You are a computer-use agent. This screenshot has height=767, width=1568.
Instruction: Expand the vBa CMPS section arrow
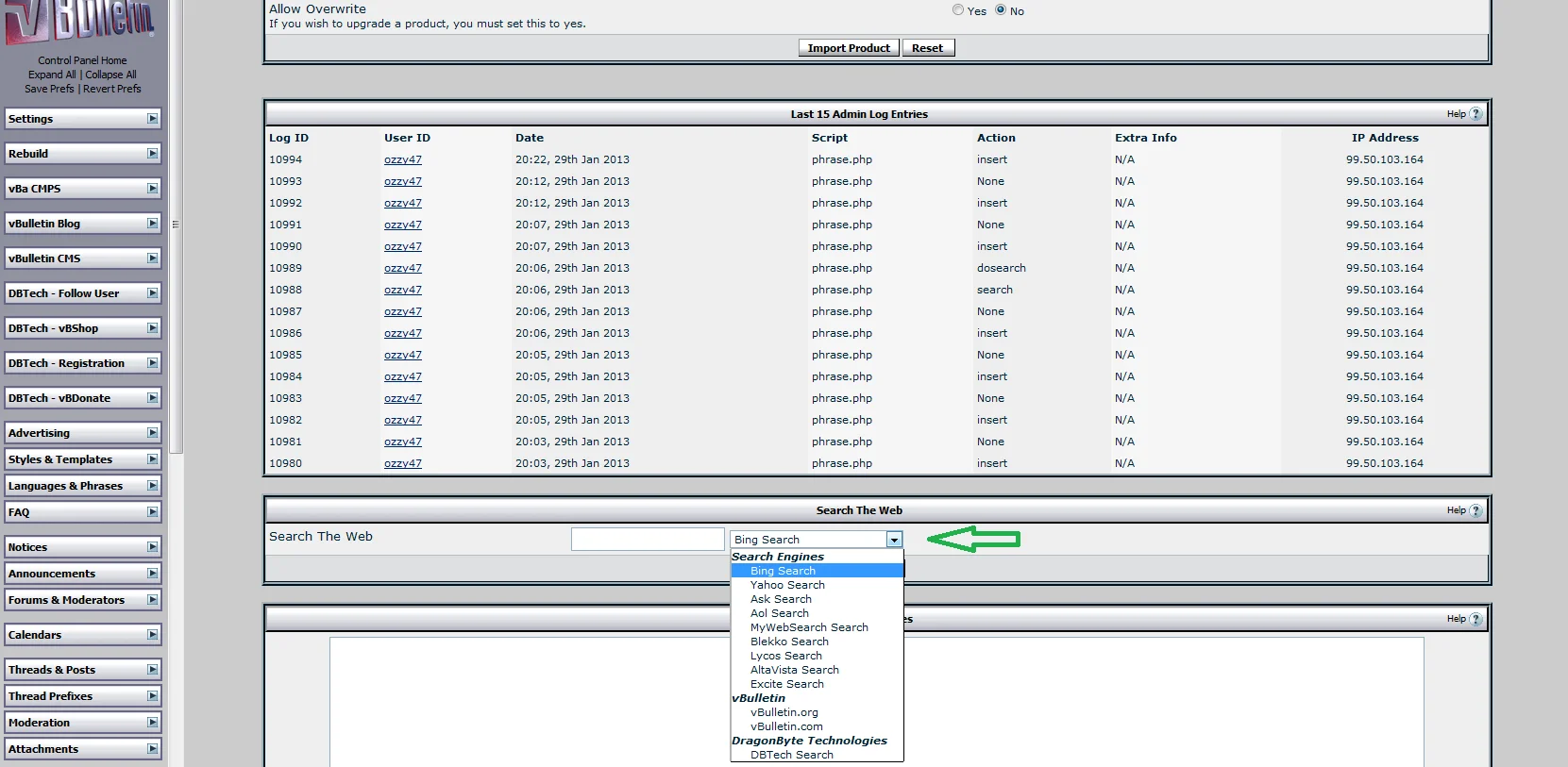pyautogui.click(x=152, y=189)
